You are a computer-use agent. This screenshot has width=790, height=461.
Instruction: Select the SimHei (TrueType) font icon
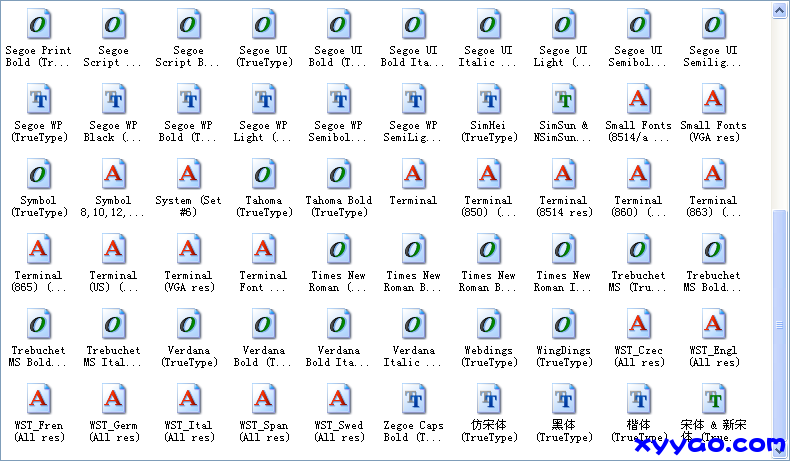click(489, 99)
